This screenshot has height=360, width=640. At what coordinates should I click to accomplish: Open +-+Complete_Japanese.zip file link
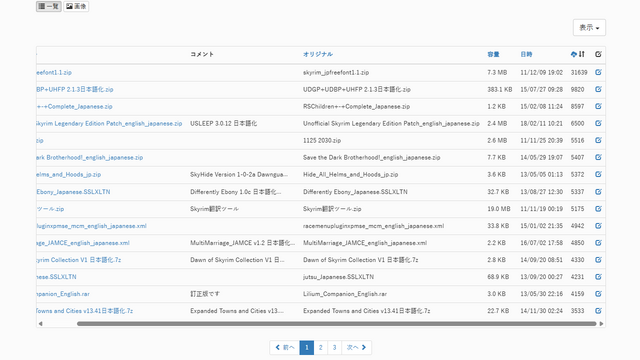point(74,107)
